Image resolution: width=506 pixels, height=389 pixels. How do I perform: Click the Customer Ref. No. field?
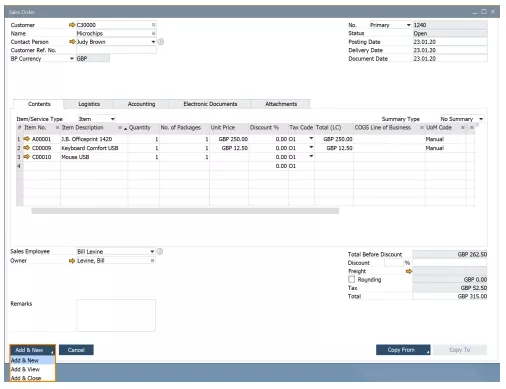tap(116, 50)
